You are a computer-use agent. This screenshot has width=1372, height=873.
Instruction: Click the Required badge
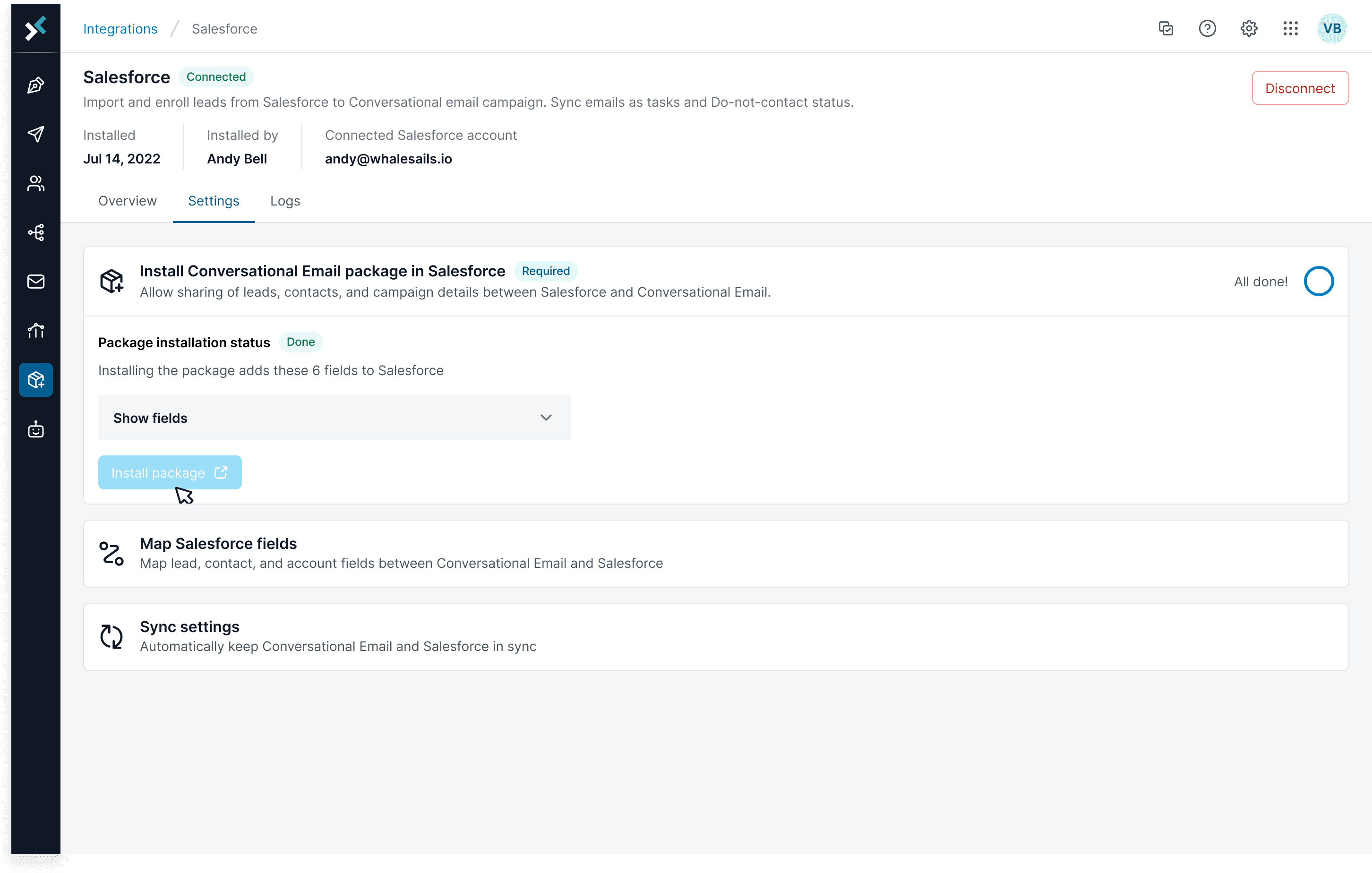(x=545, y=271)
